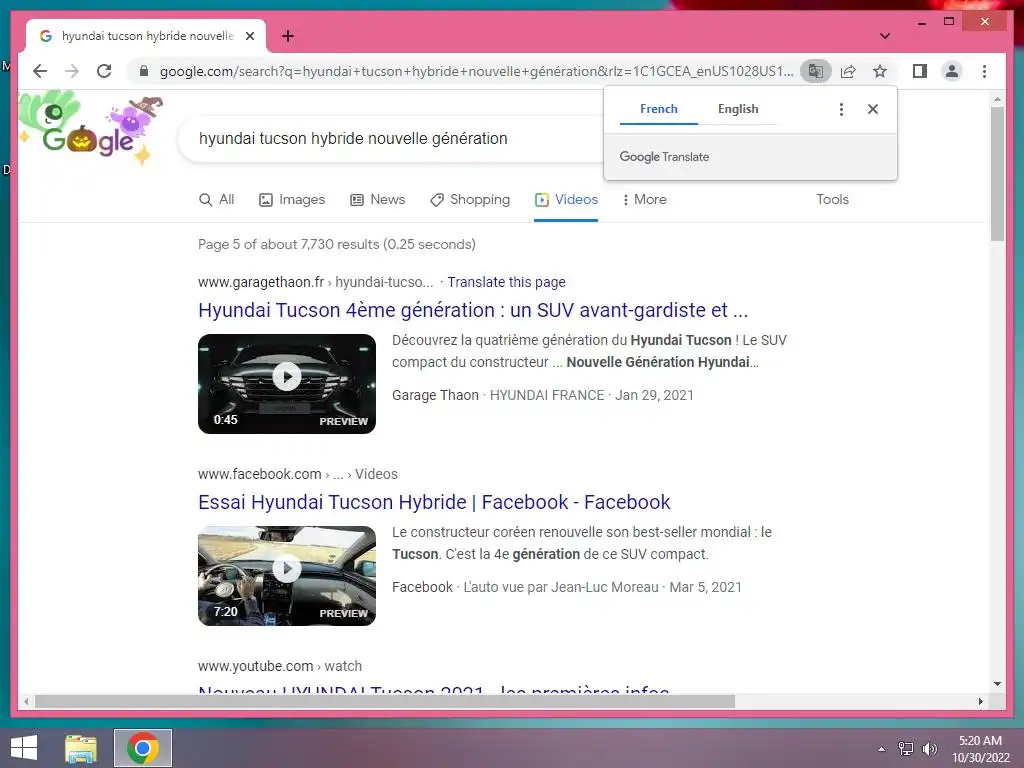Go back to the previous page
The width and height of the screenshot is (1024, 768).
pyautogui.click(x=40, y=71)
